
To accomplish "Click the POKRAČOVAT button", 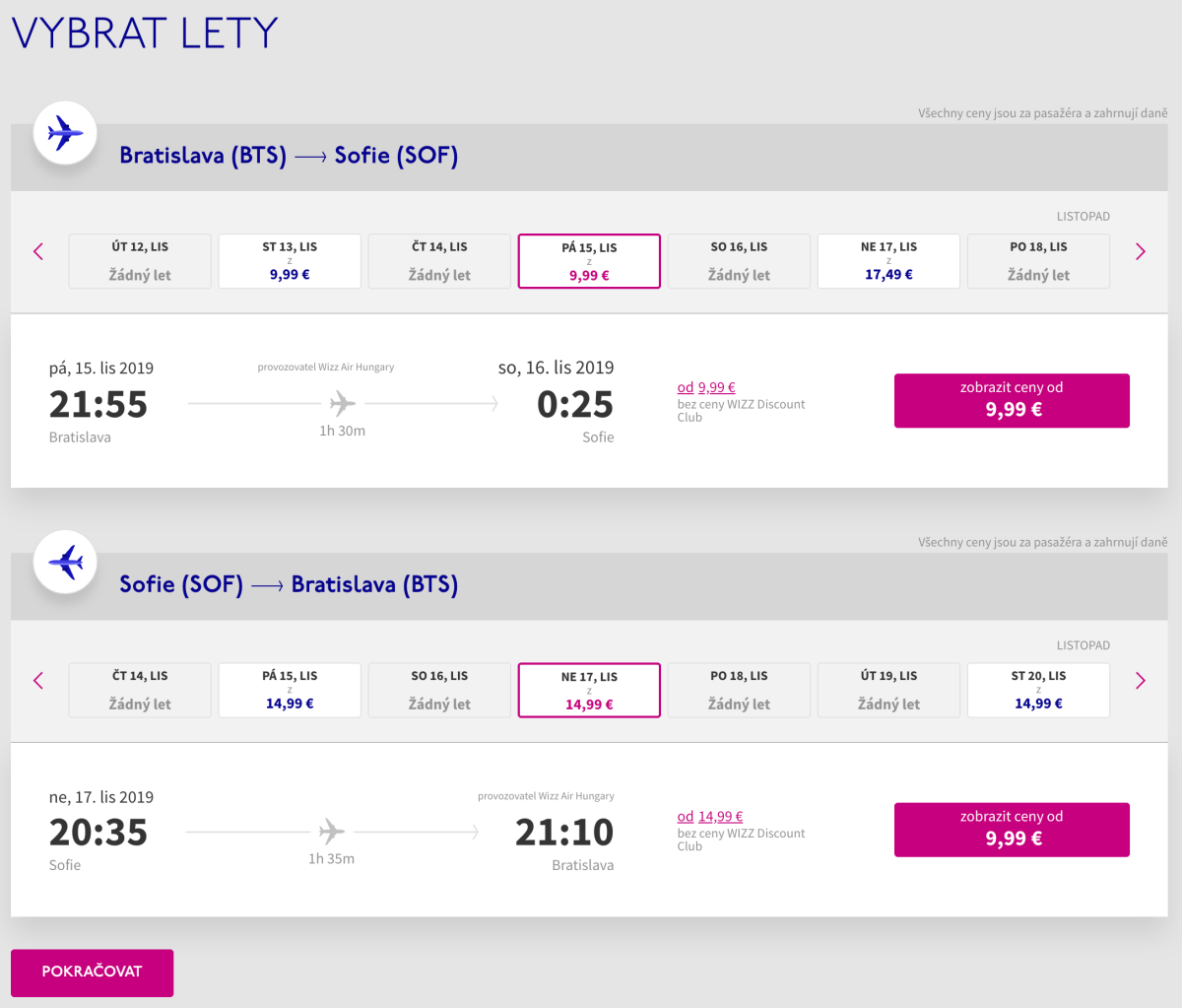I will pyautogui.click(x=92, y=973).
